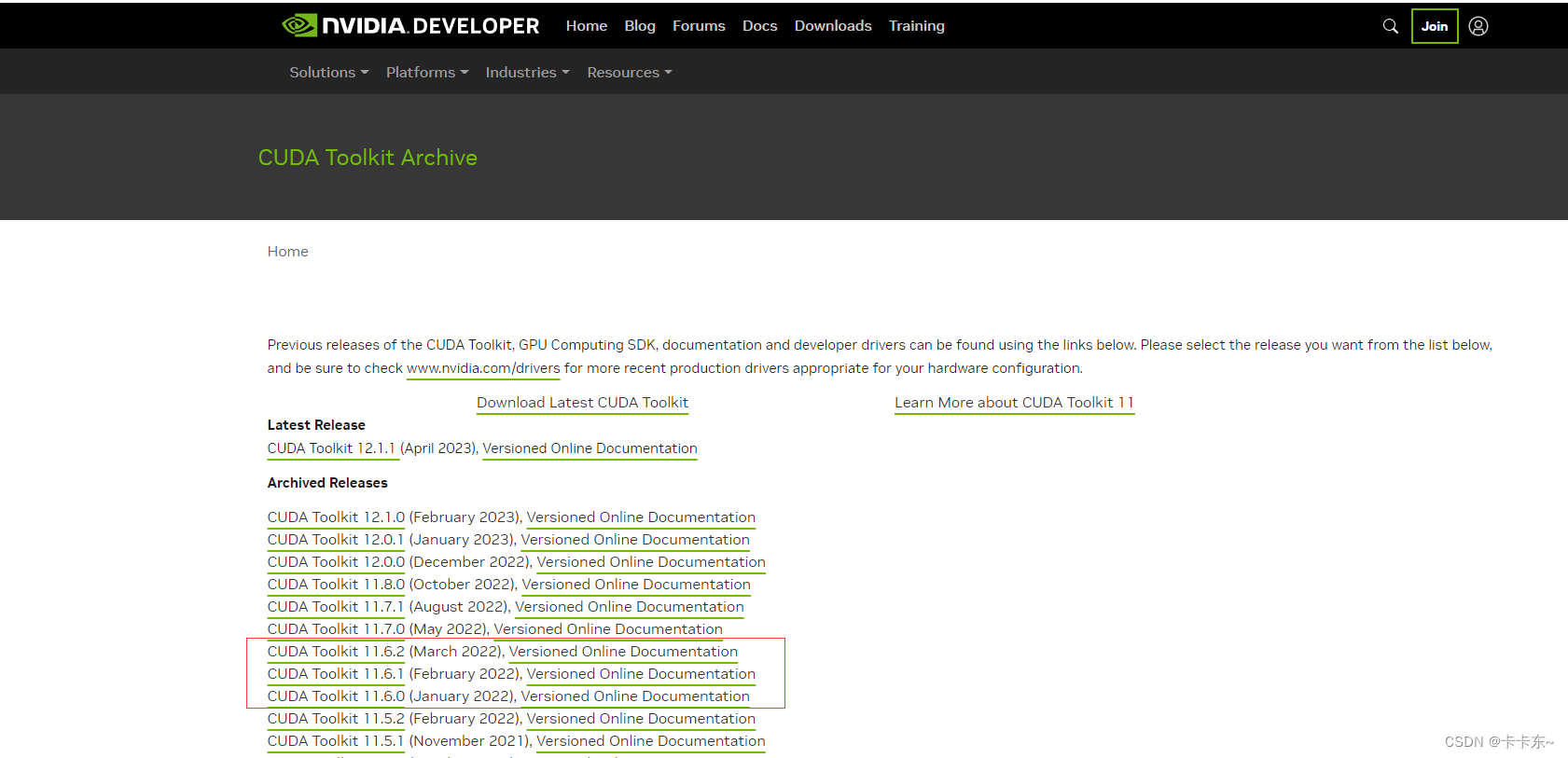Click the Latest Release heading text
1568x758 pixels.
coord(316,425)
